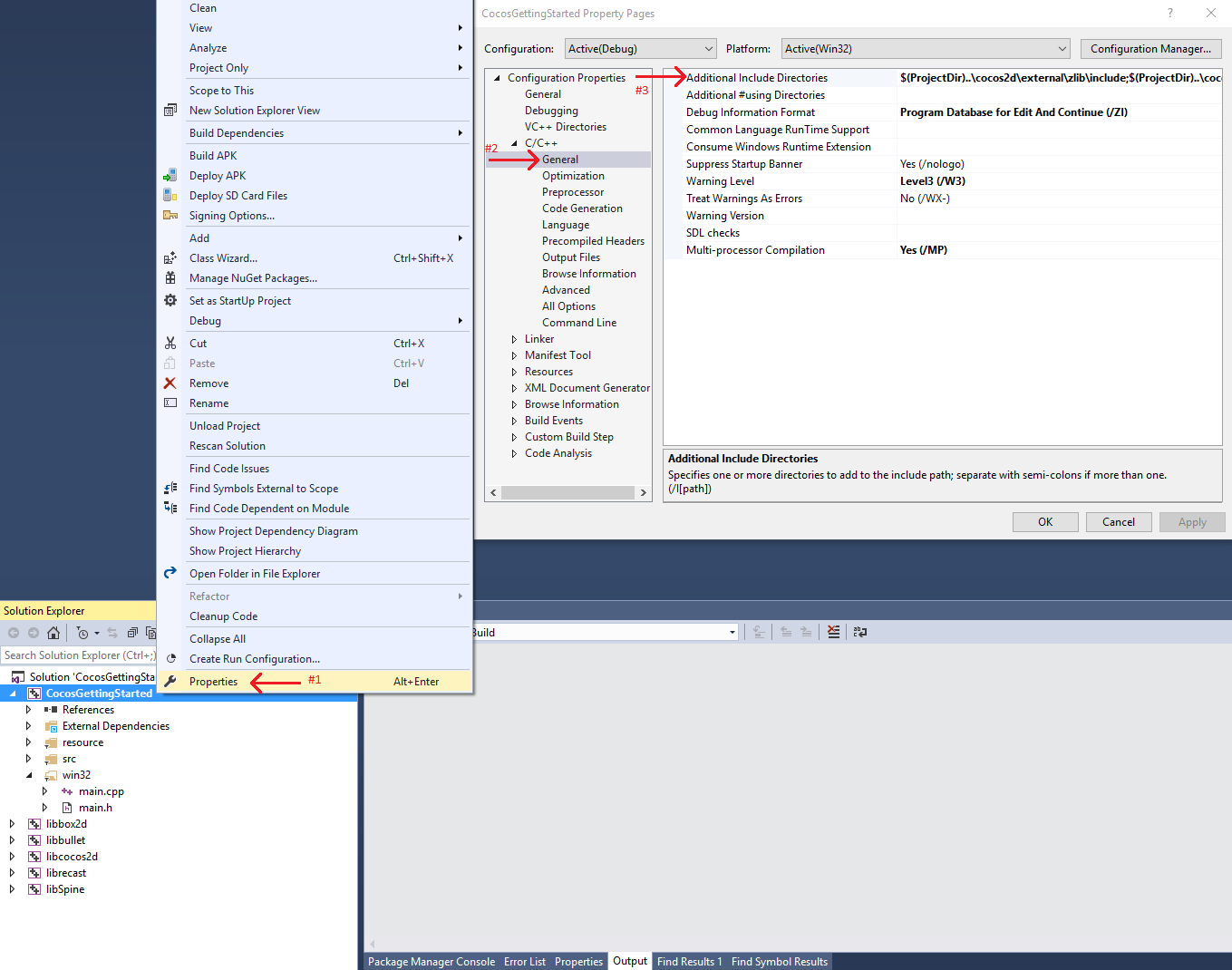Choose Properties in the context menu
The image size is (1232, 970).
[315, 682]
